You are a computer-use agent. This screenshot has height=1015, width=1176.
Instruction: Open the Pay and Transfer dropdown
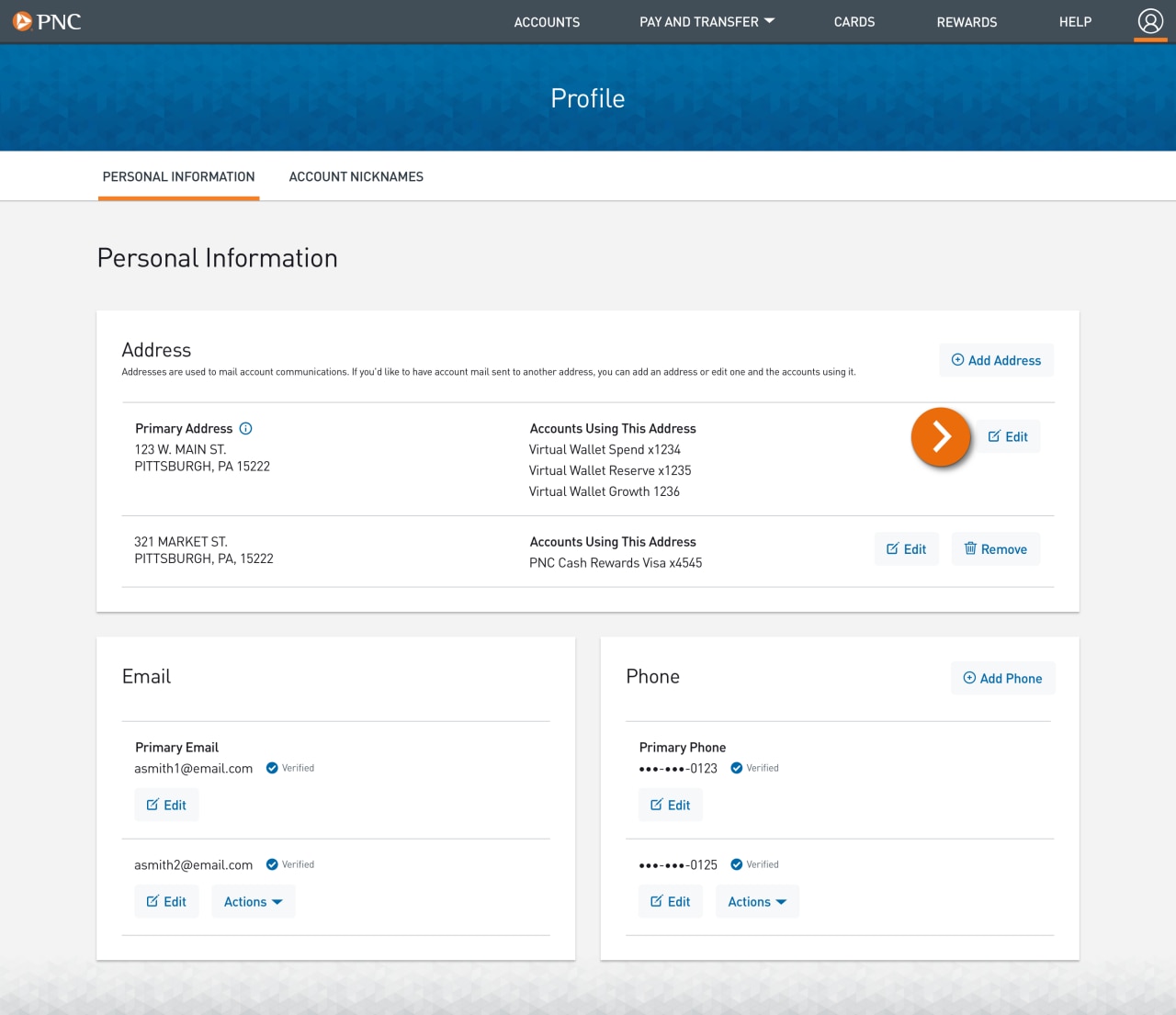pyautogui.click(x=707, y=21)
